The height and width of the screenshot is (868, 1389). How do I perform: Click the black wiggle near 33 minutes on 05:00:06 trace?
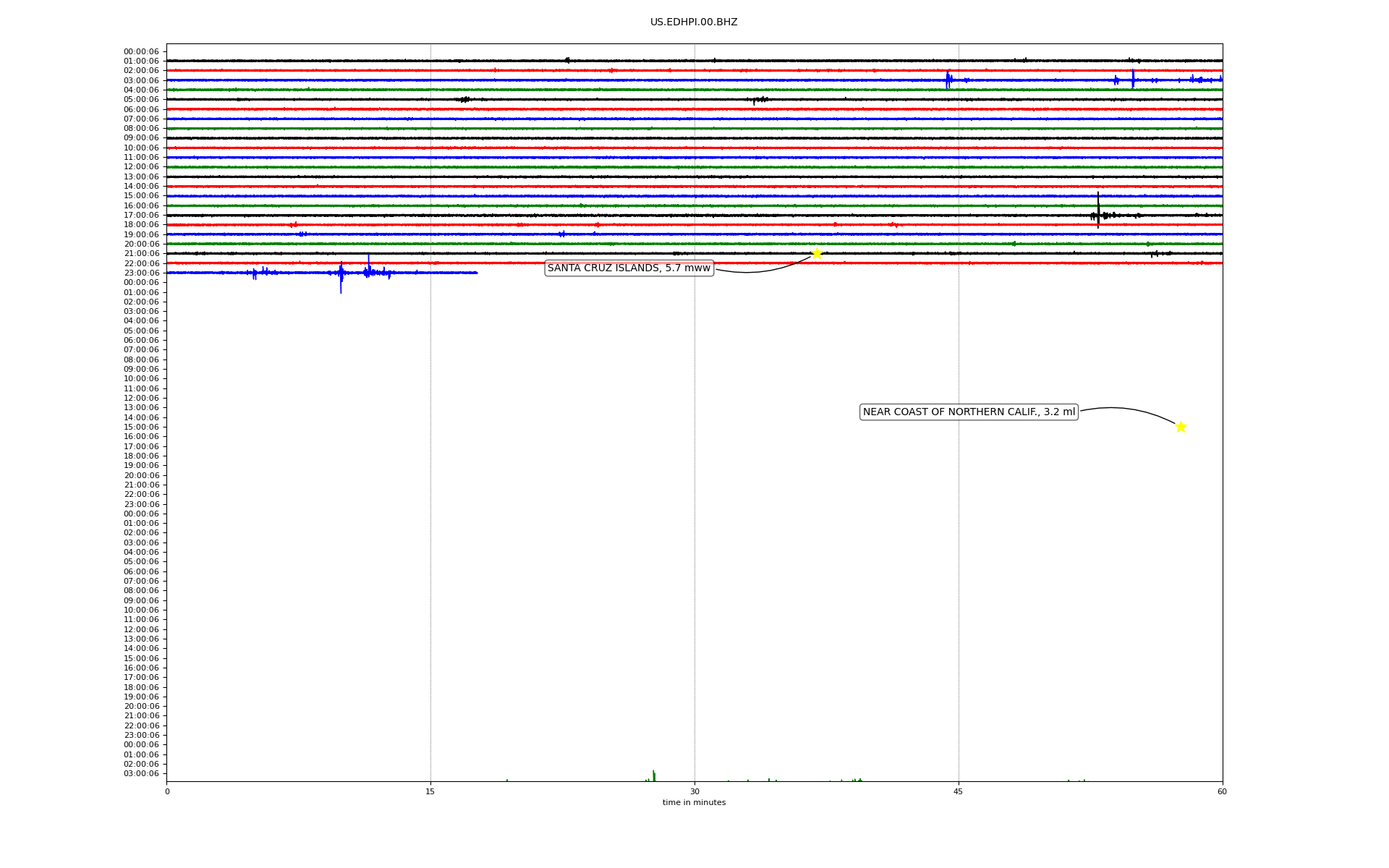point(757,100)
